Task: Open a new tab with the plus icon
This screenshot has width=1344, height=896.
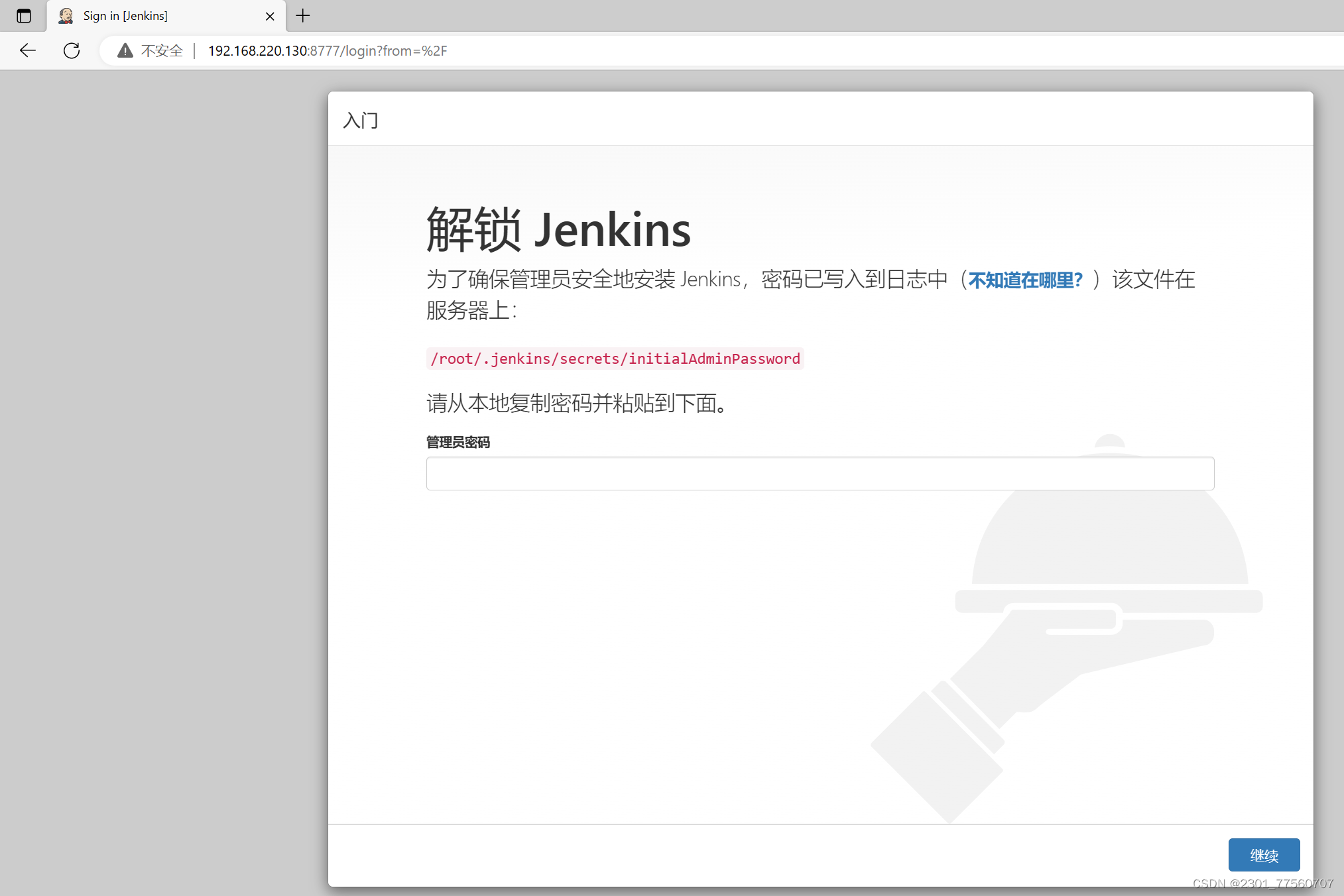Action: click(x=303, y=15)
